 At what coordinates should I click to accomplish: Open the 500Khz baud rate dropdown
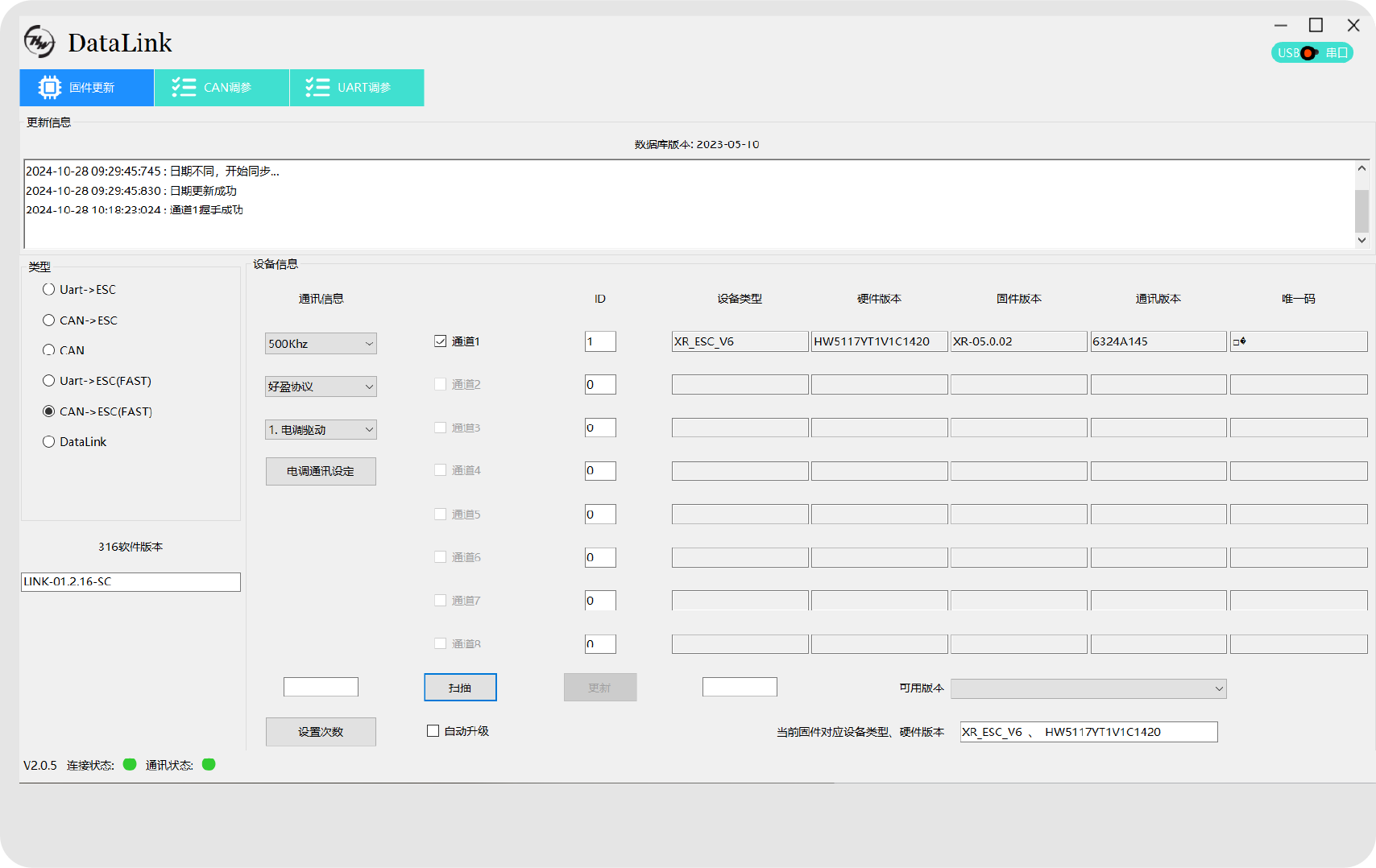pyautogui.click(x=321, y=344)
